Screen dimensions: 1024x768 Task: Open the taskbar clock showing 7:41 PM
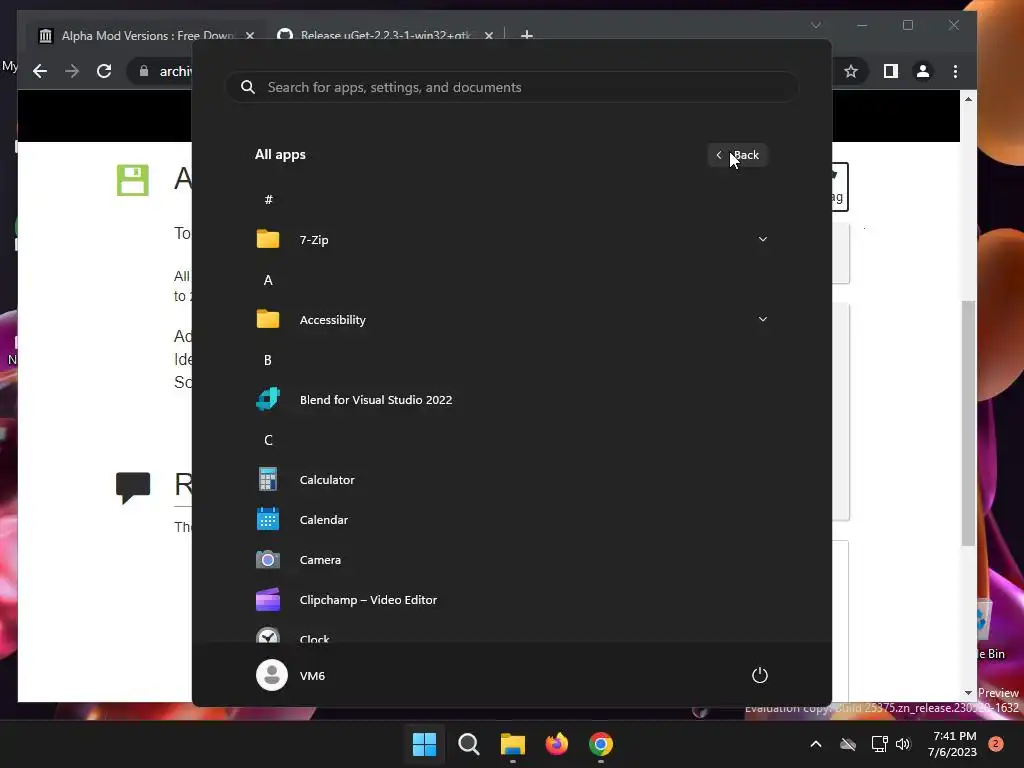click(x=953, y=744)
